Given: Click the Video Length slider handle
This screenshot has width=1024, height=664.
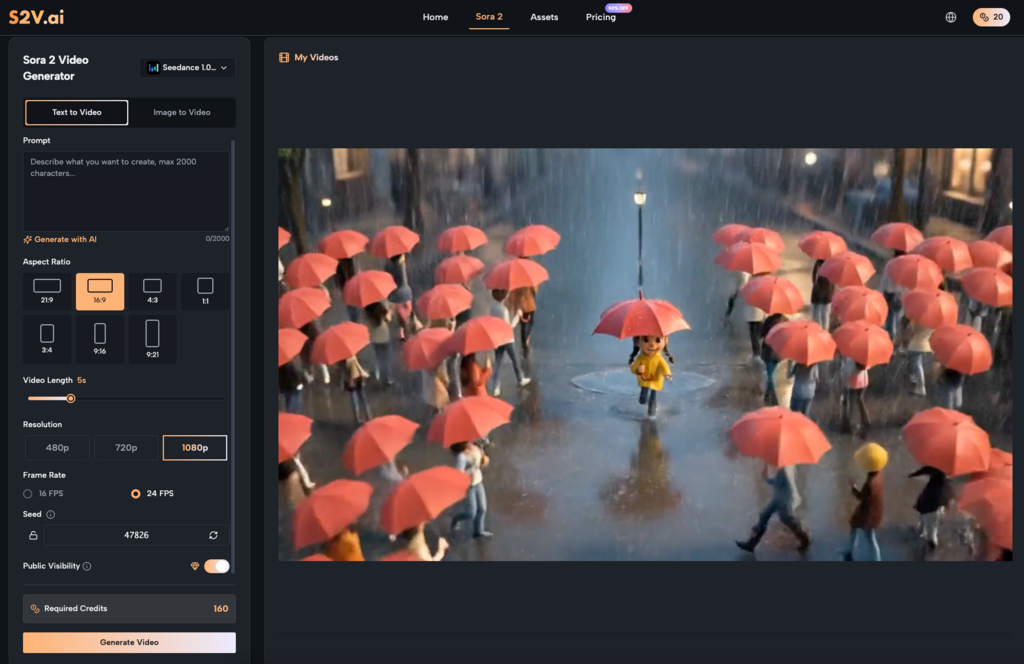Looking at the screenshot, I should tap(71, 398).
